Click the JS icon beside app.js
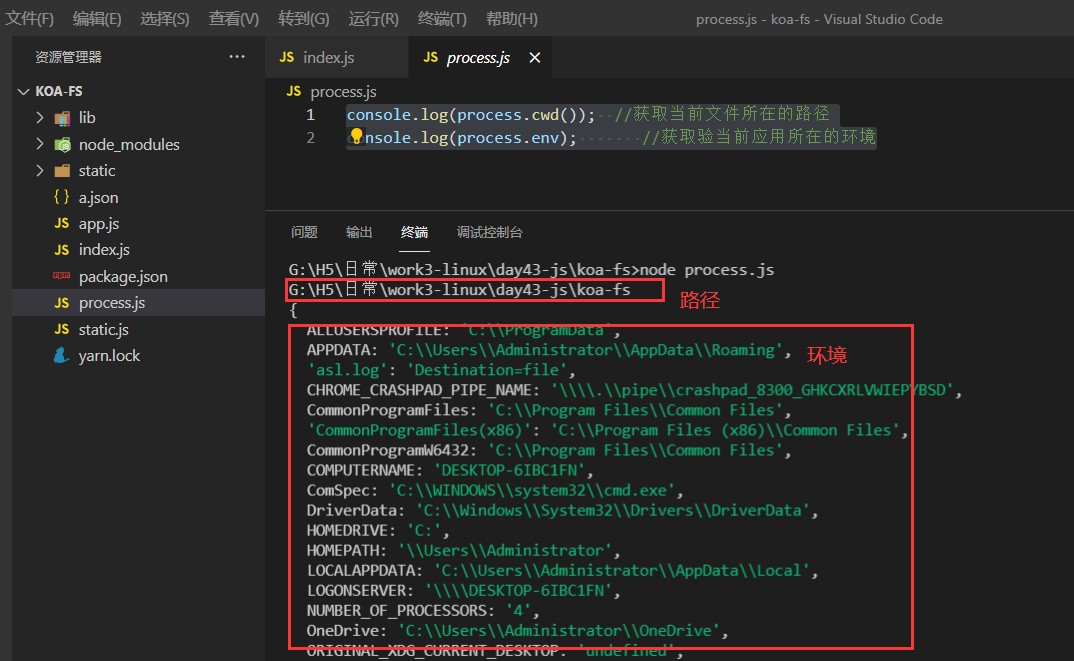The height and width of the screenshot is (661, 1074). click(62, 223)
